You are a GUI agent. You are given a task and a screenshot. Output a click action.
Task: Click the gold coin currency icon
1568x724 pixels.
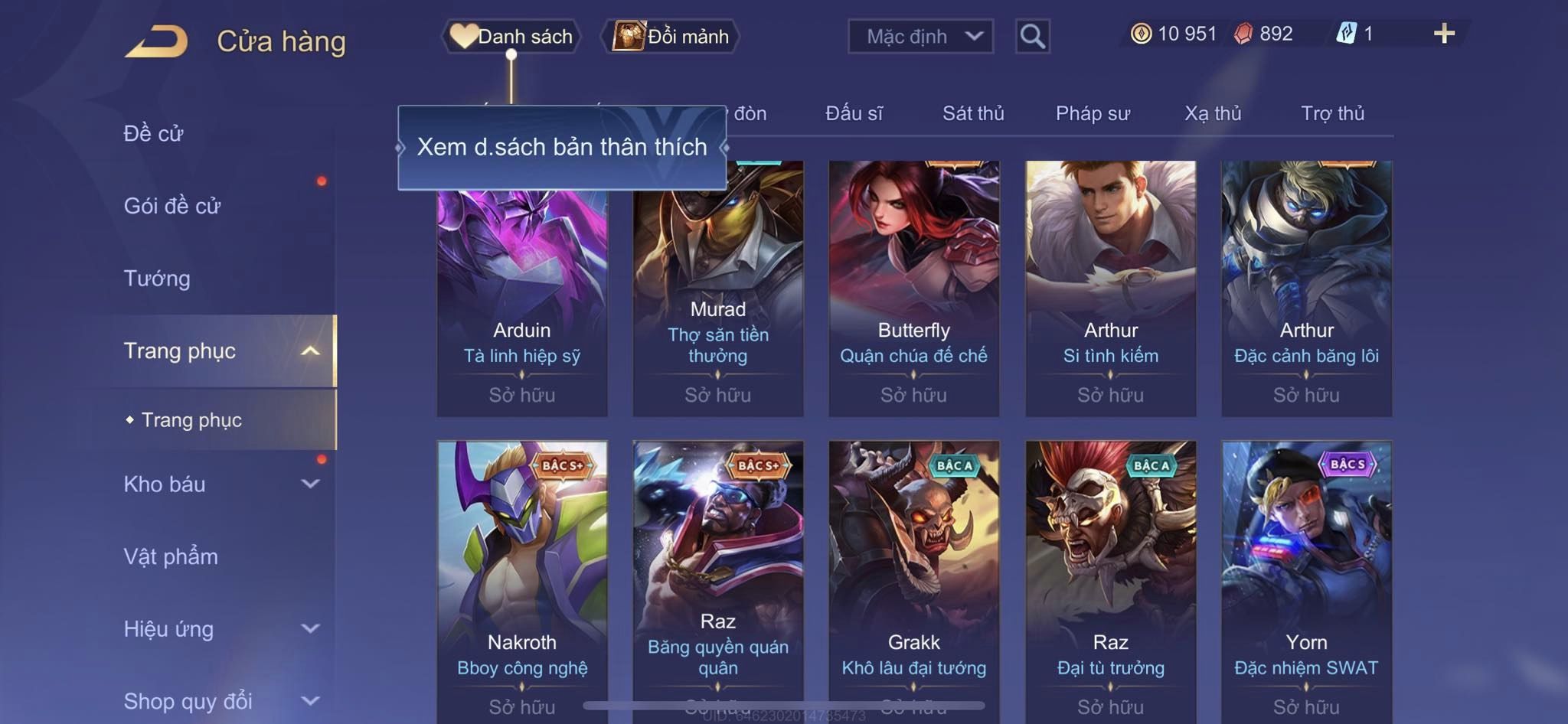(x=1141, y=34)
